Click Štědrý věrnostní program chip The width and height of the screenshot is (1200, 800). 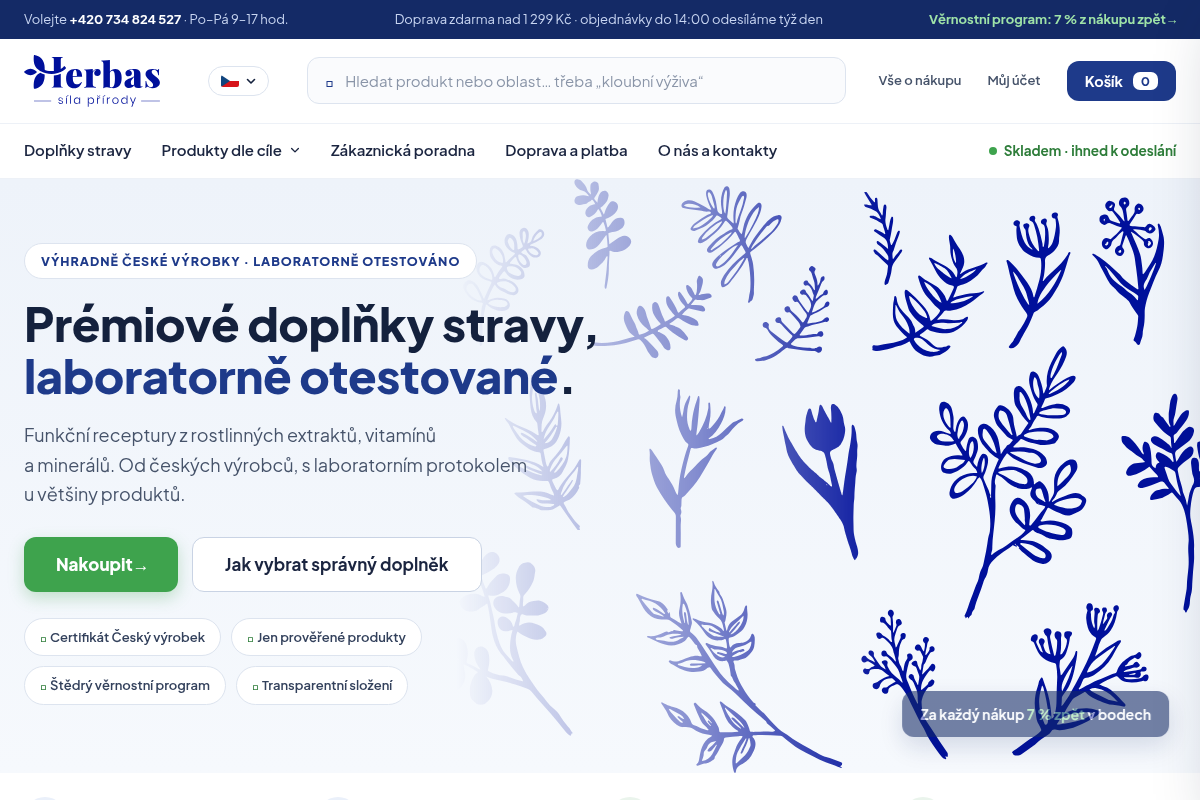tap(125, 686)
